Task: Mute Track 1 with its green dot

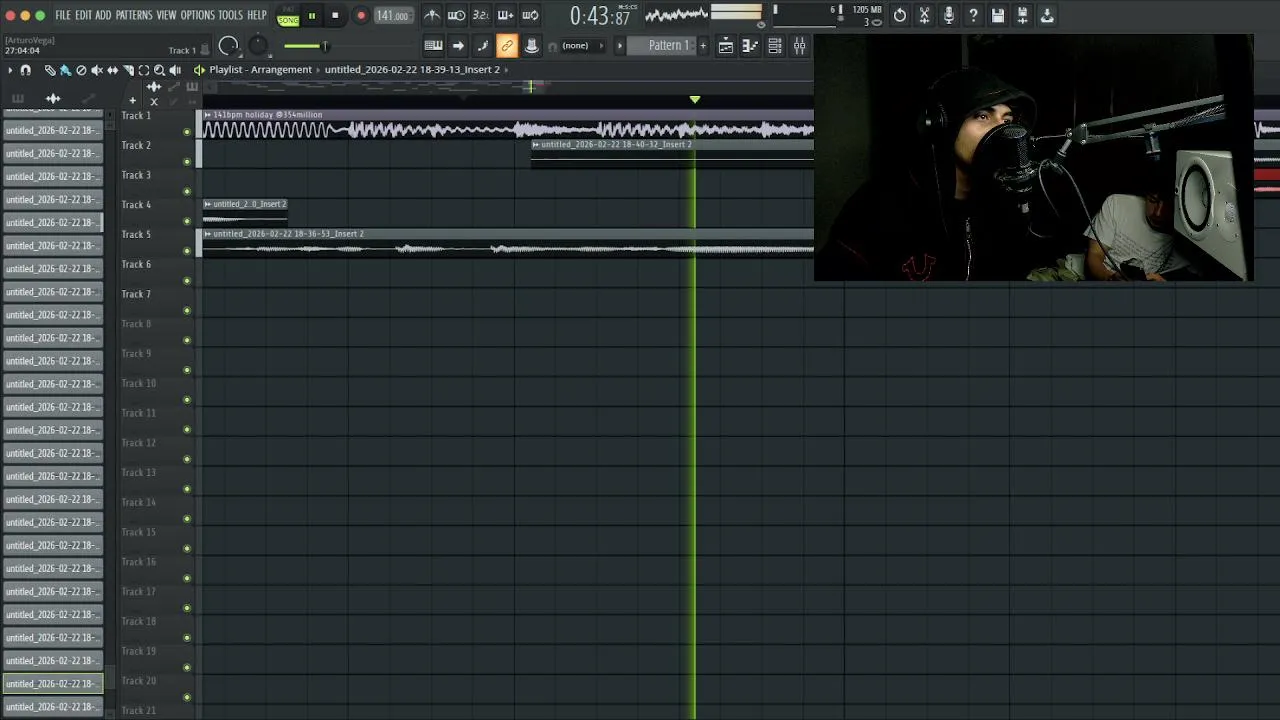Action: [x=187, y=132]
